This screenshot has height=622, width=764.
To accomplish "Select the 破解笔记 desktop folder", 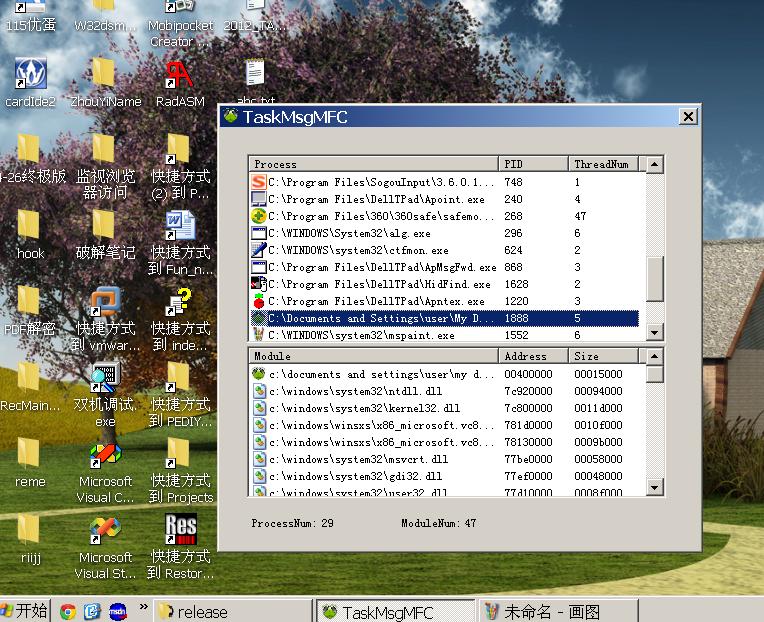I will pyautogui.click(x=105, y=235).
